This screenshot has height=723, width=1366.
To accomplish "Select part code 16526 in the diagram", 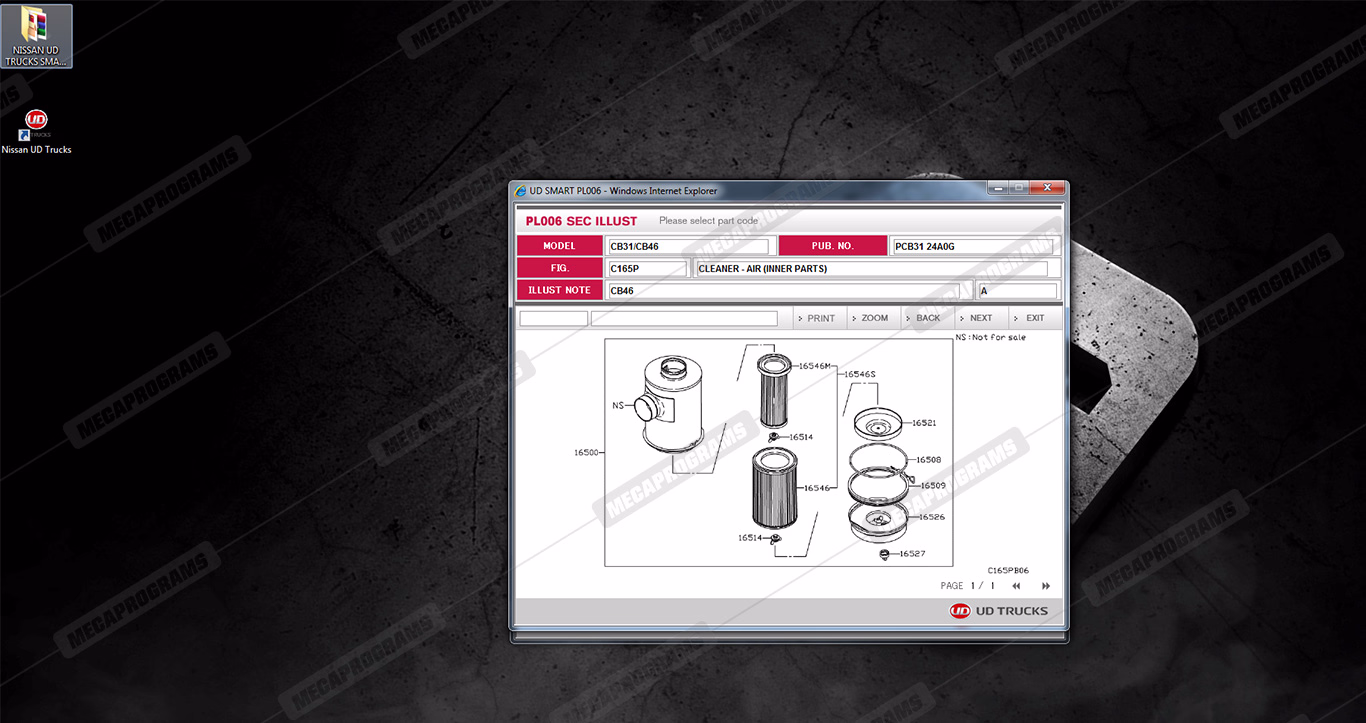I will (x=932, y=517).
